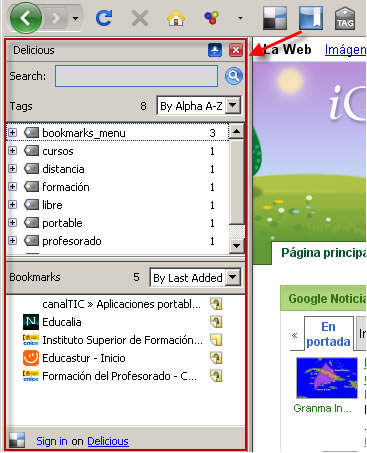Go back with the green back arrow
The height and width of the screenshot is (453, 367).
coord(26,18)
